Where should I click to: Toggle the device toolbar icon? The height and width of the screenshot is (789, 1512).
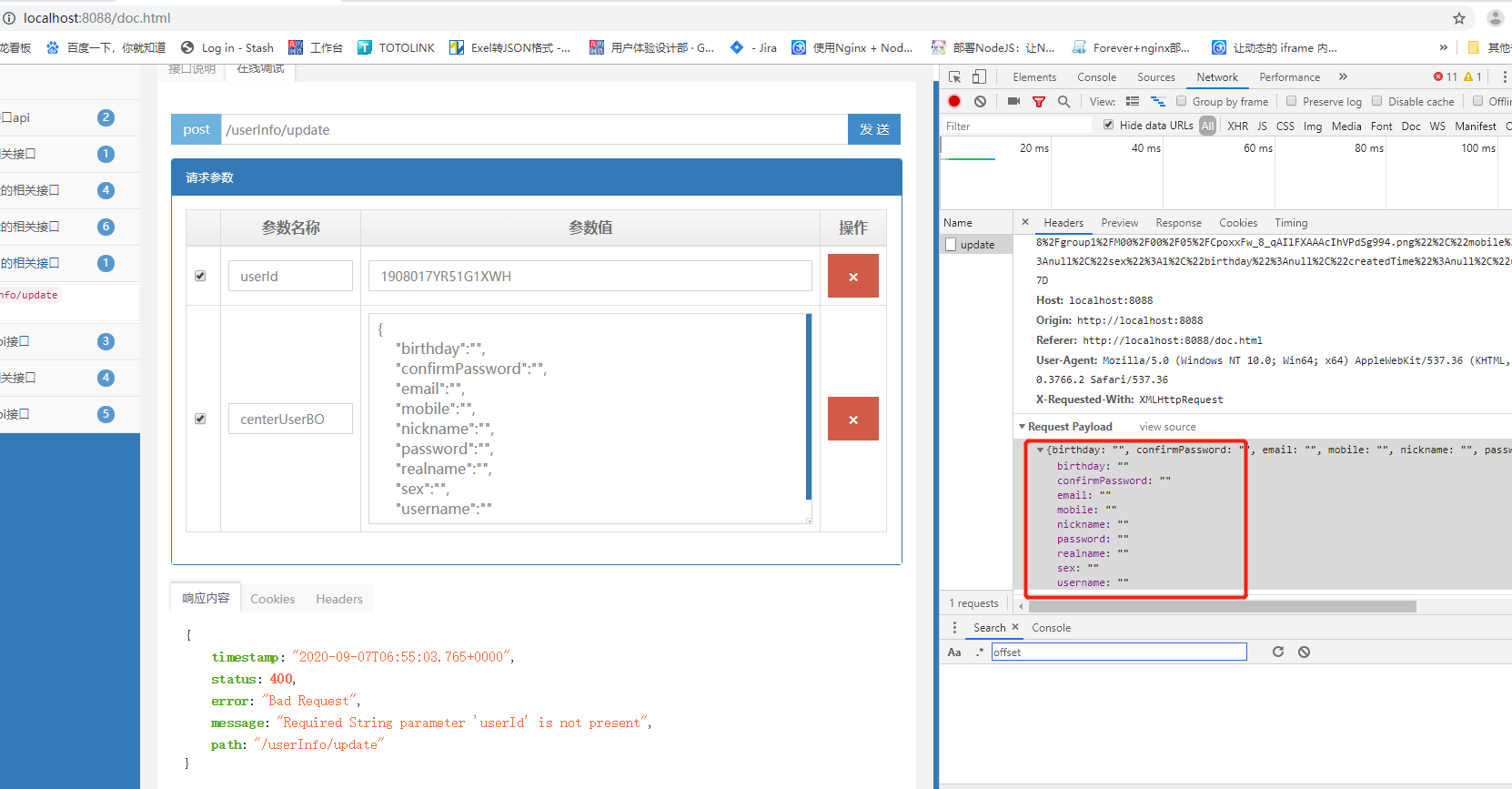pyautogui.click(x=979, y=77)
